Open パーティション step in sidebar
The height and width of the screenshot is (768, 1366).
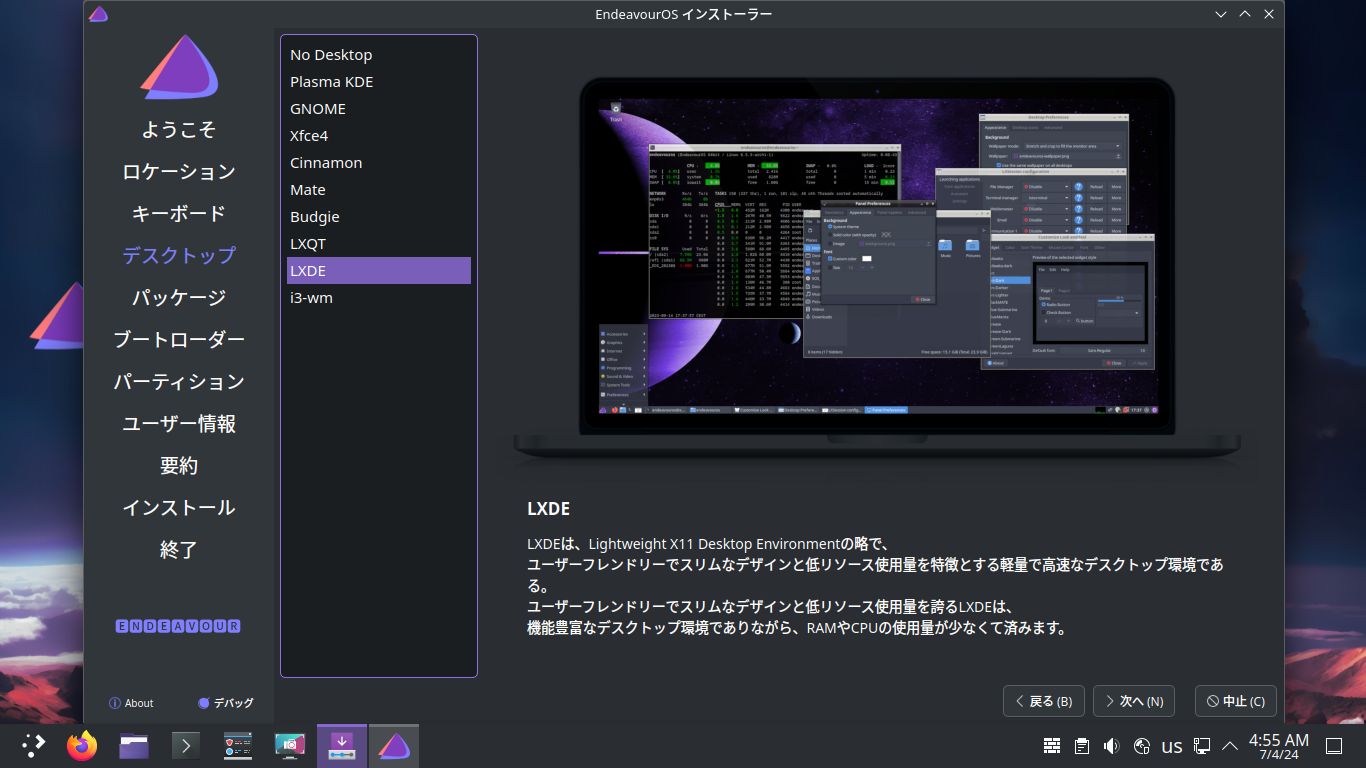[179, 382]
